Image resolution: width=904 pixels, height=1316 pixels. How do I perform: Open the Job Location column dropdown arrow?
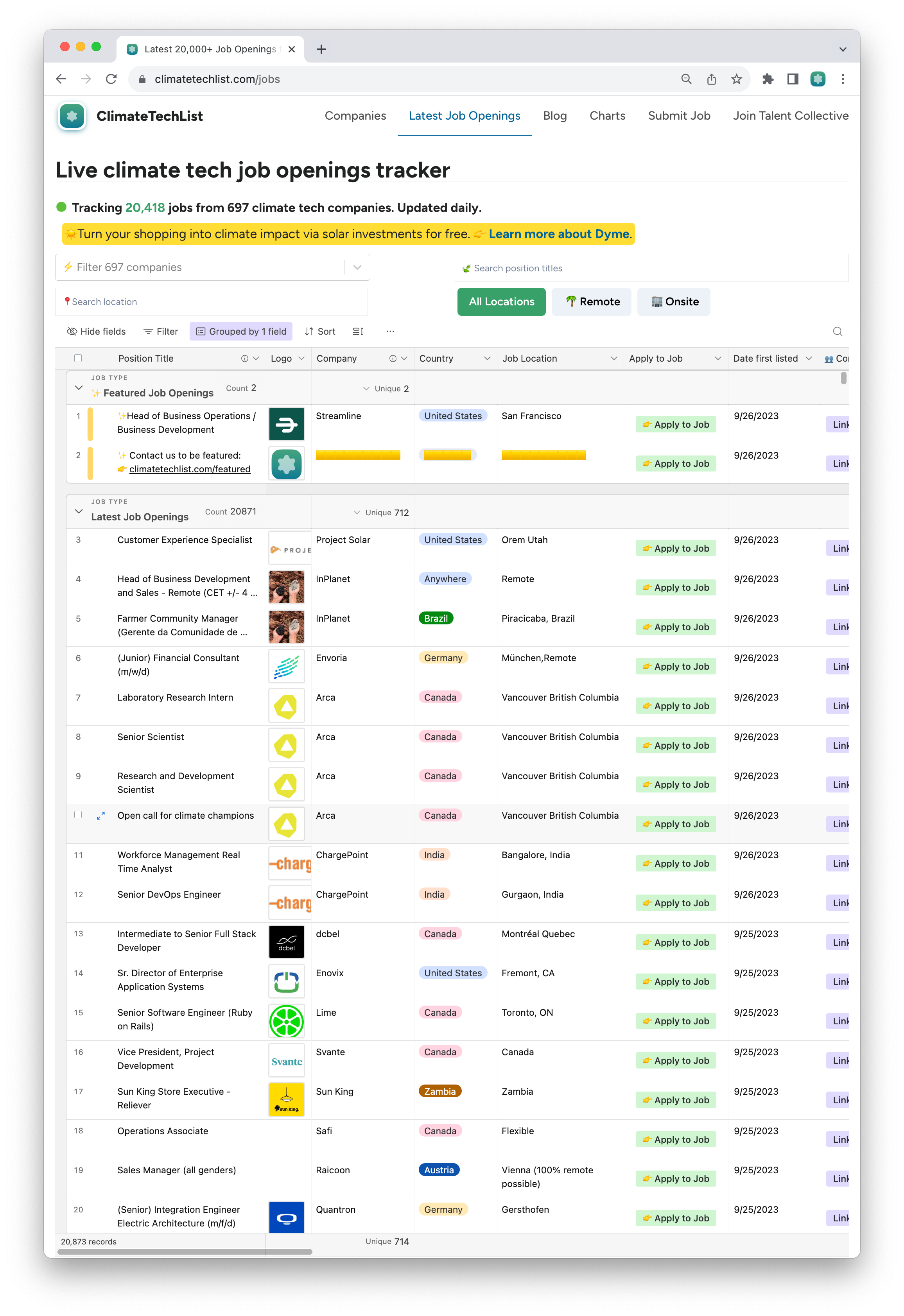click(x=613, y=359)
